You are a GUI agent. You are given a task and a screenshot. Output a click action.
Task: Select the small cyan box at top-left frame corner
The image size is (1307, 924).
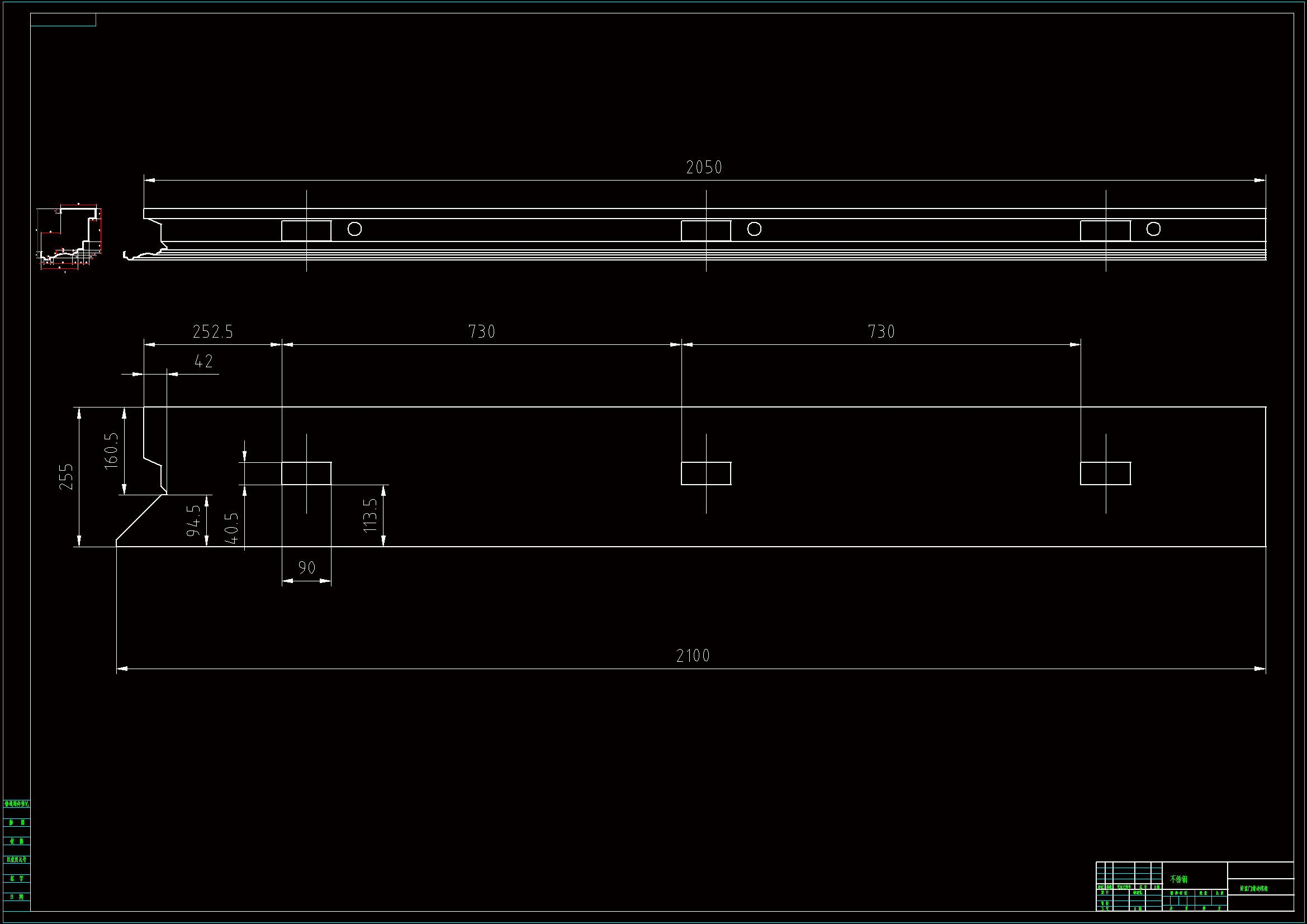63,20
